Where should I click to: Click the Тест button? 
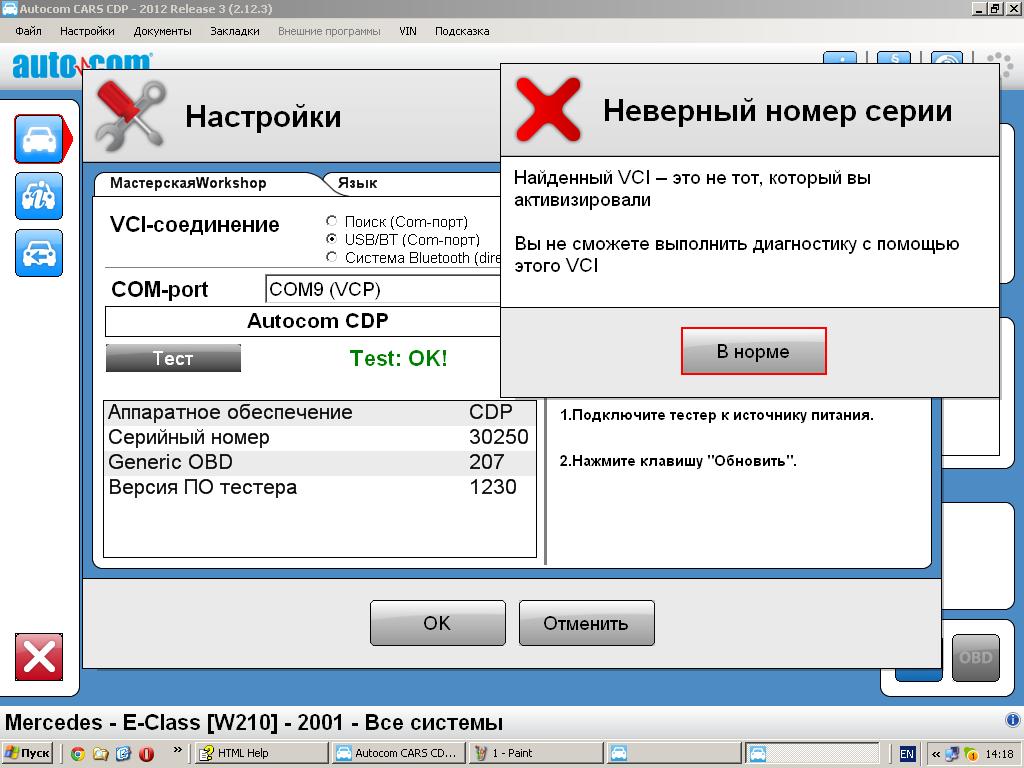point(173,359)
